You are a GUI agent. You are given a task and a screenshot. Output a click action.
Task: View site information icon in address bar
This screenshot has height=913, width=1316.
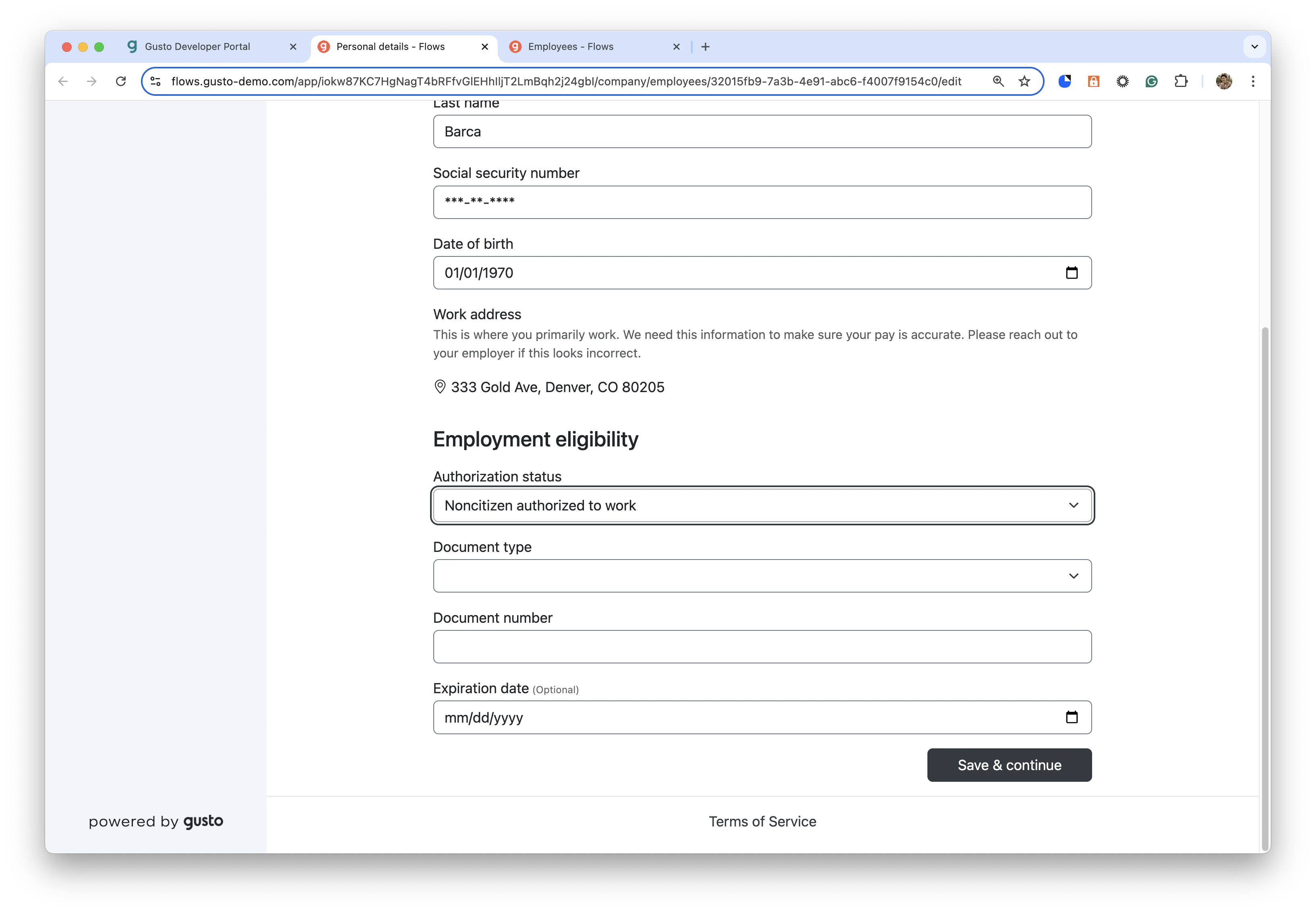tap(155, 81)
